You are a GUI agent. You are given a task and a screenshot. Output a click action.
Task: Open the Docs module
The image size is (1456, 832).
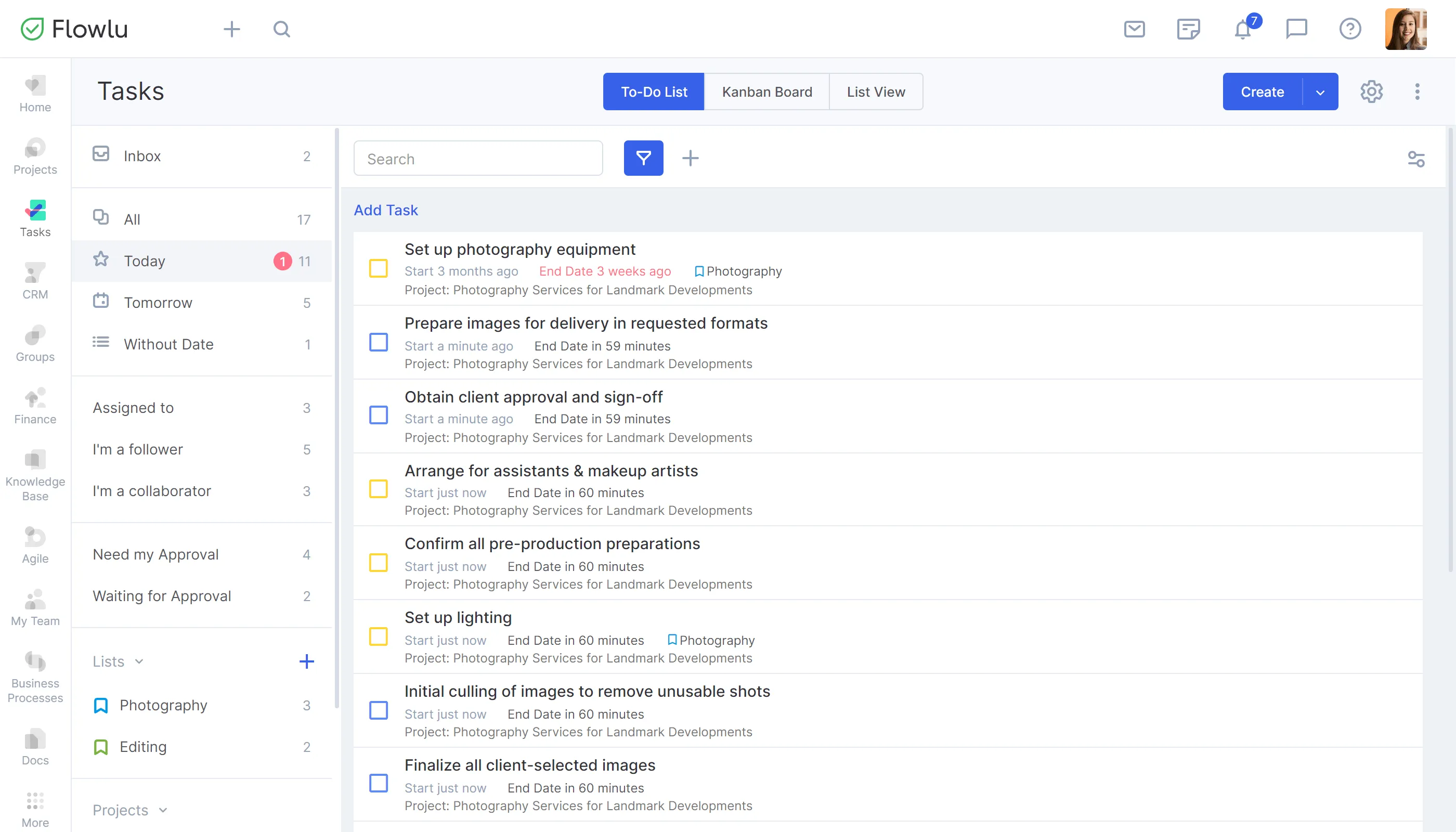[x=35, y=747]
